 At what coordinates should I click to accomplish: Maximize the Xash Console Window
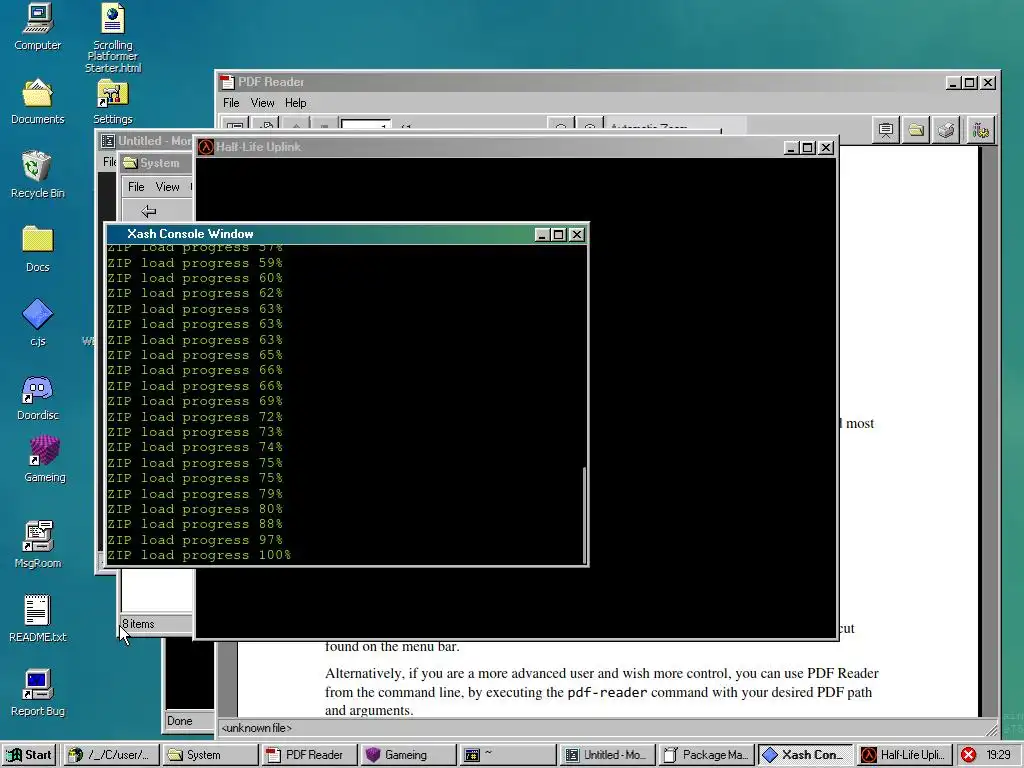558,234
